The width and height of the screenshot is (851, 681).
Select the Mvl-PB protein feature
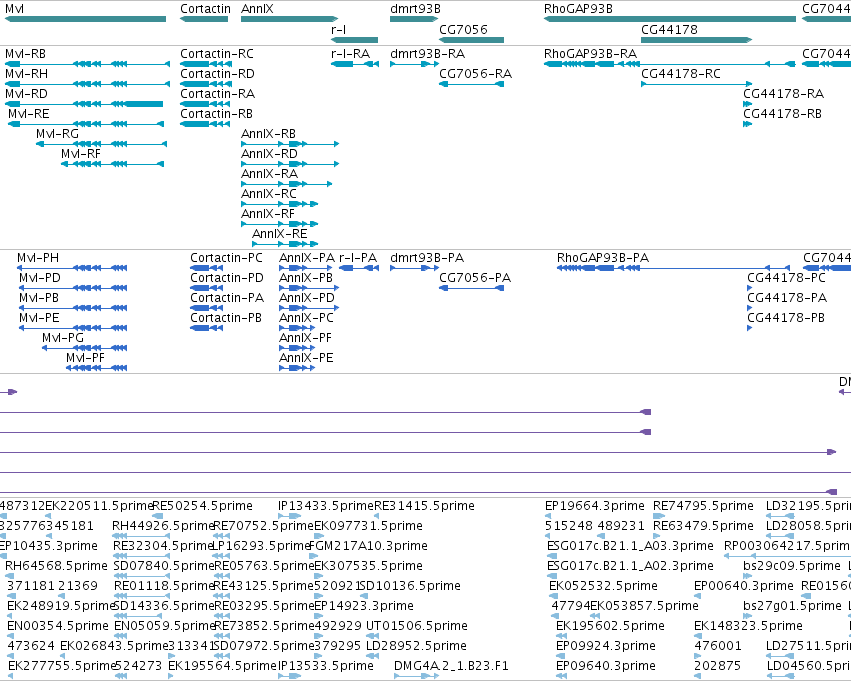coord(73,308)
